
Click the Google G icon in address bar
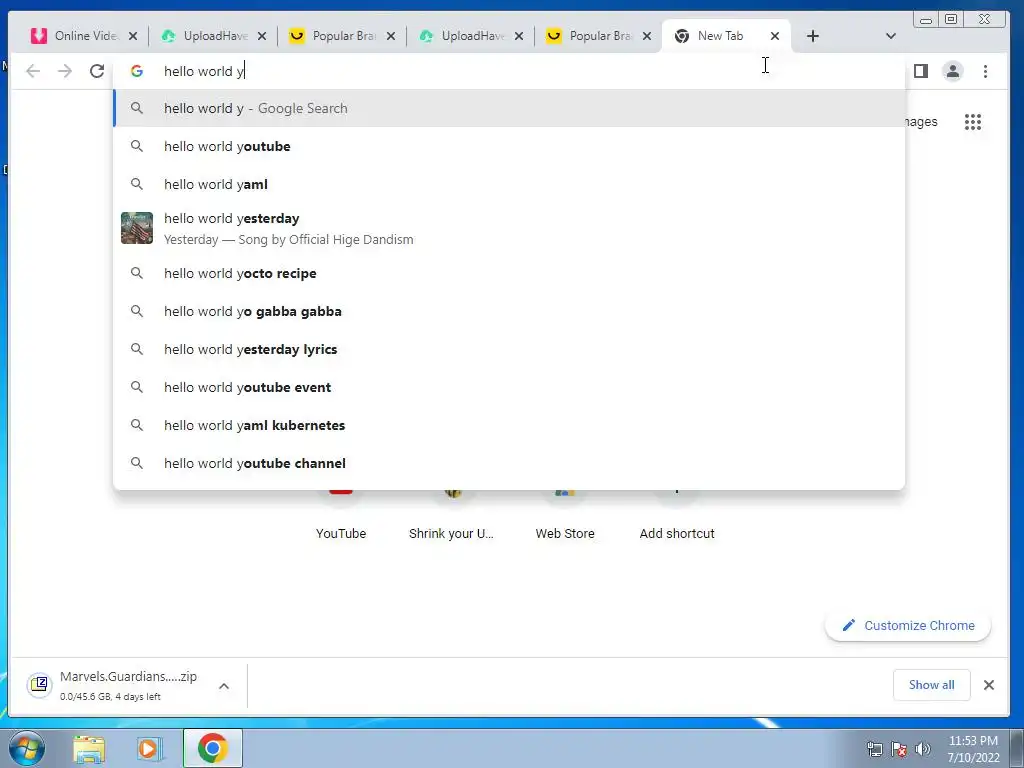pyautogui.click(x=136, y=71)
